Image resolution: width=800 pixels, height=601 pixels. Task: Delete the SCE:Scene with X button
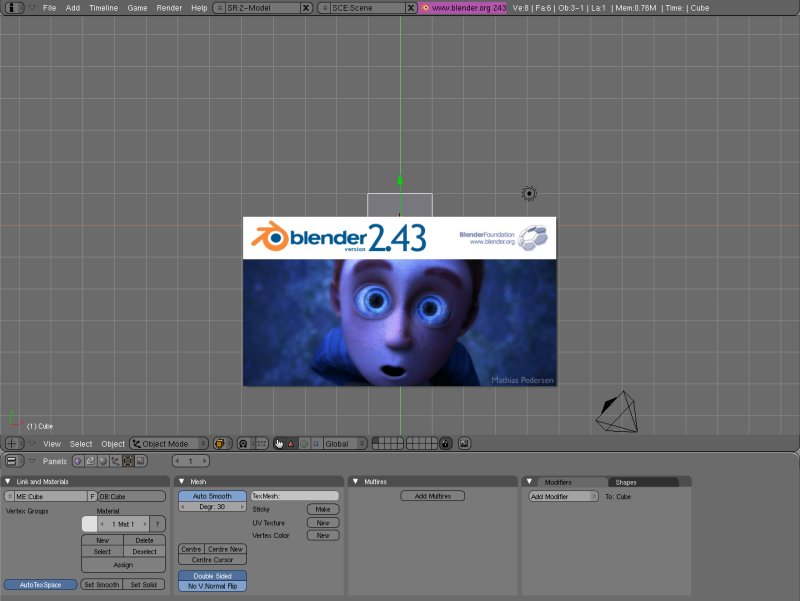411,8
